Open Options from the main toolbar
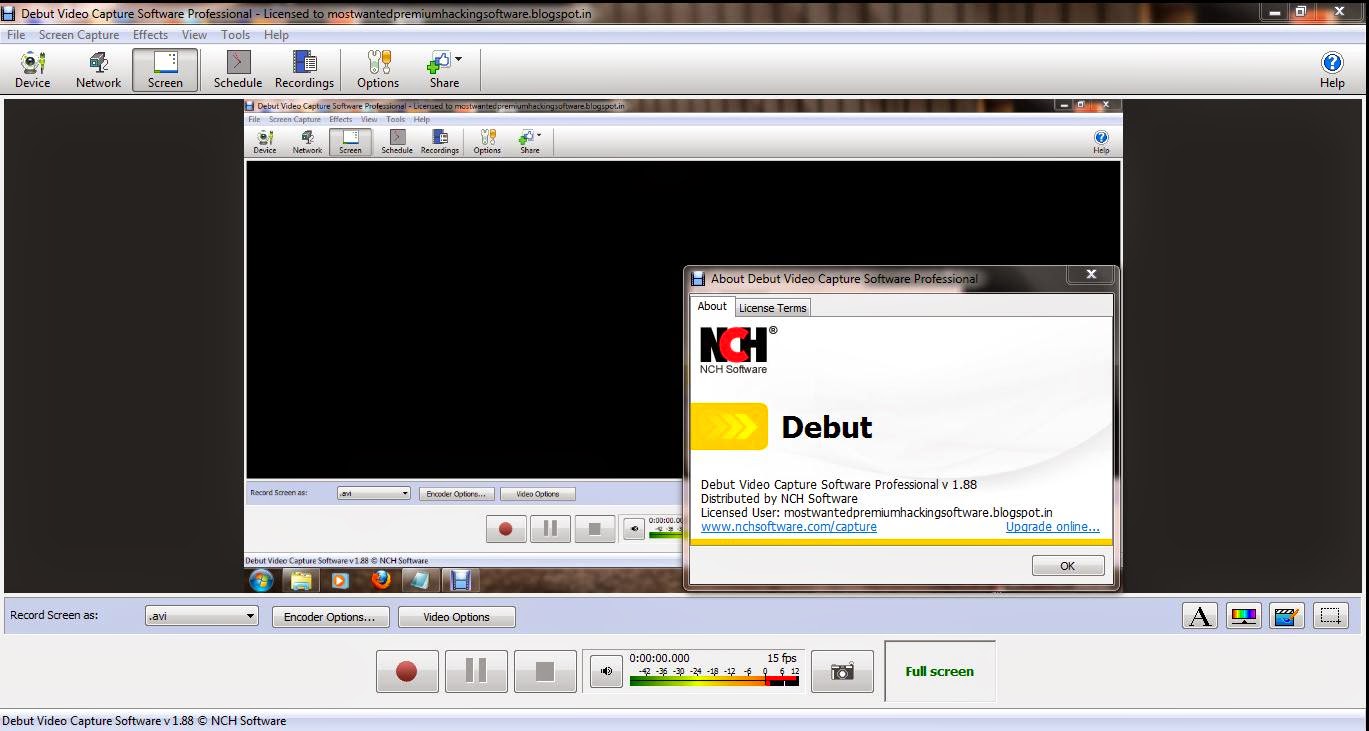The height and width of the screenshot is (731, 1369). 378,70
